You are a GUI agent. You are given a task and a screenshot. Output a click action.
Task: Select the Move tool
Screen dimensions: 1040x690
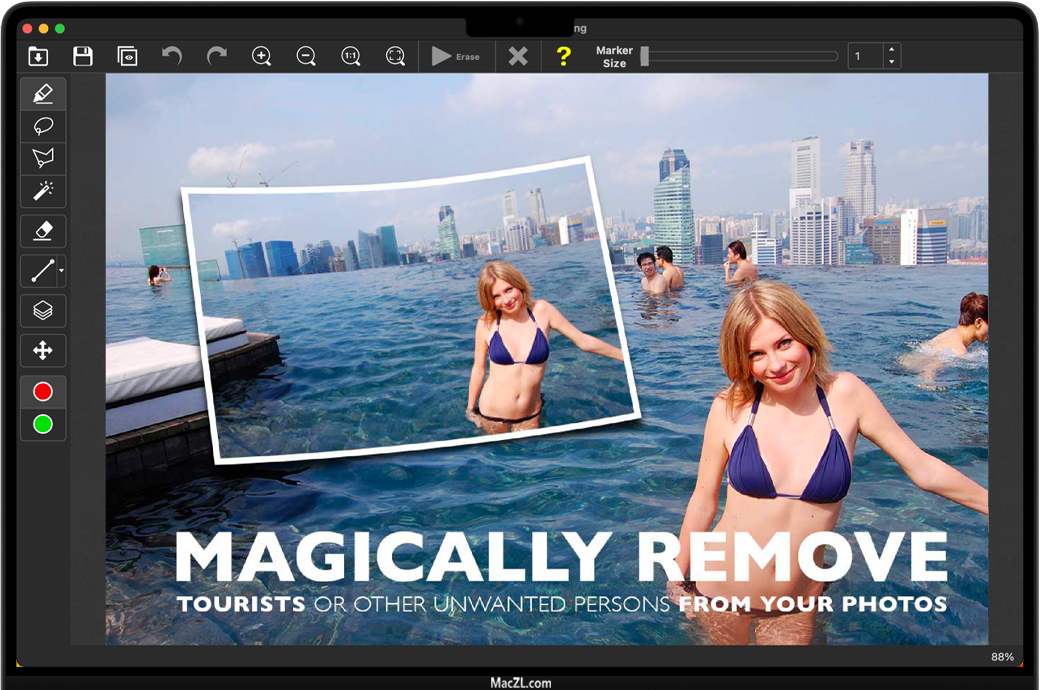click(43, 350)
